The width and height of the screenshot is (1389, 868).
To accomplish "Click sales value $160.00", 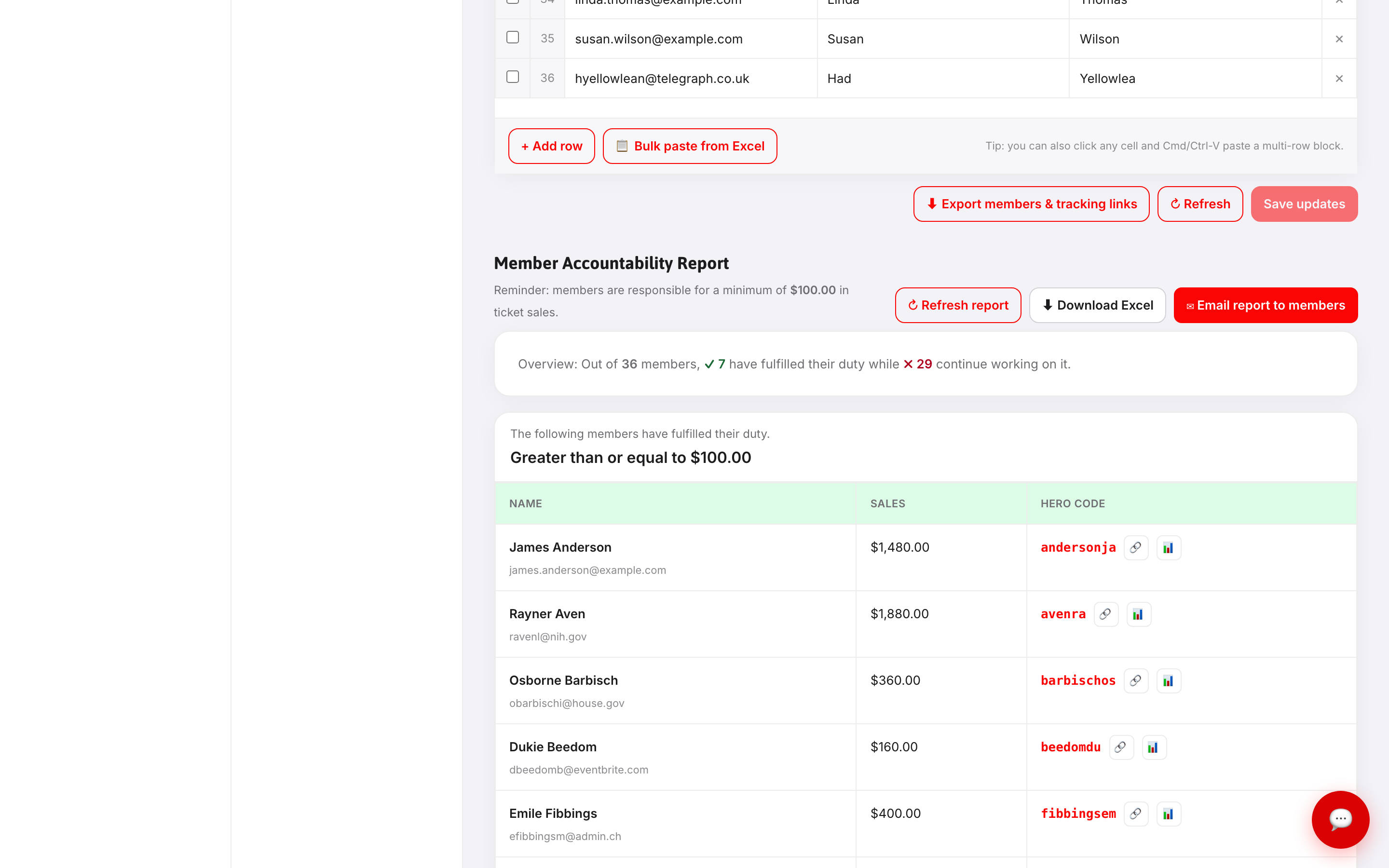I will pos(894,747).
